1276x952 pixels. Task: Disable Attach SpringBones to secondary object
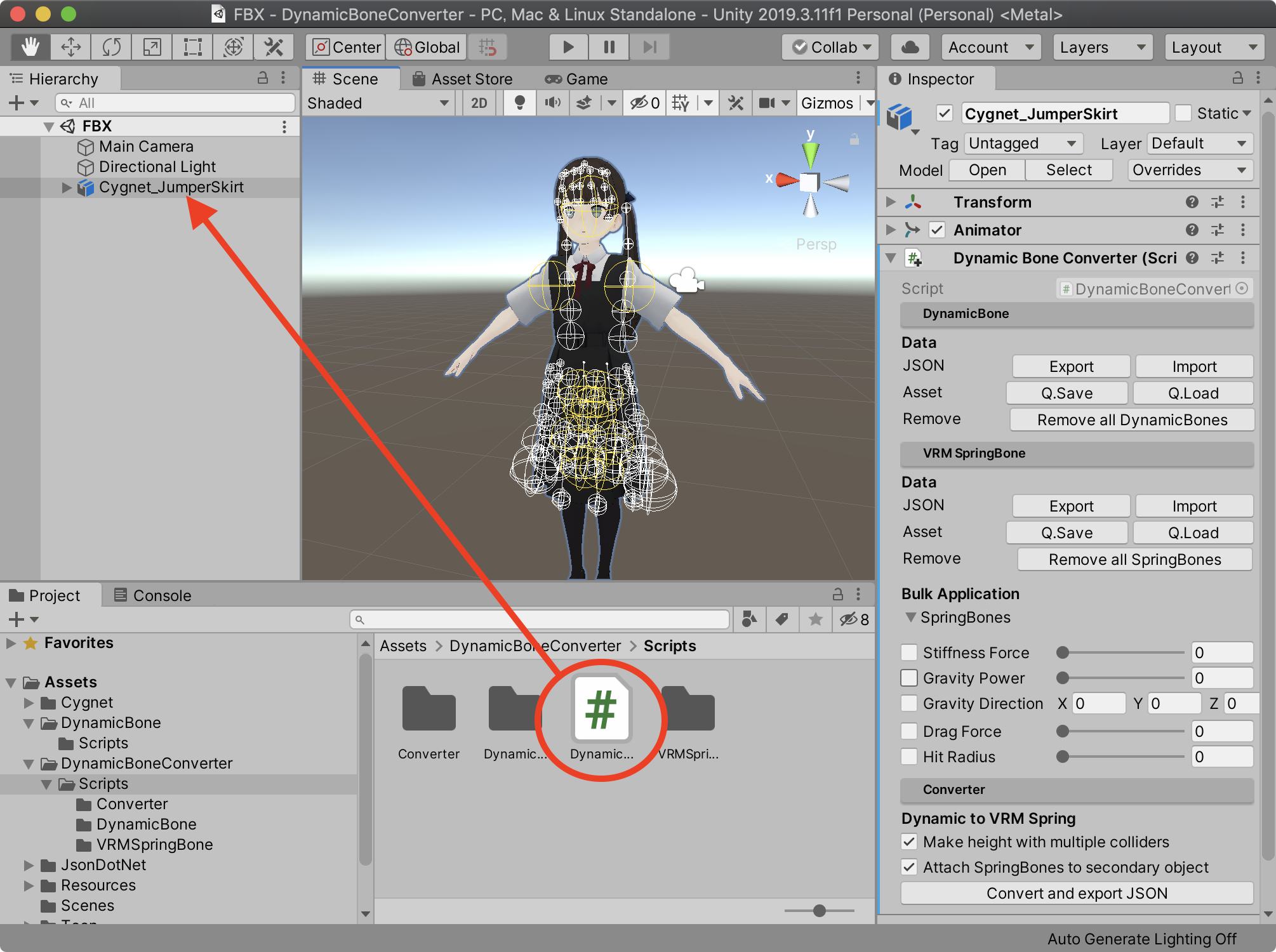click(x=909, y=867)
